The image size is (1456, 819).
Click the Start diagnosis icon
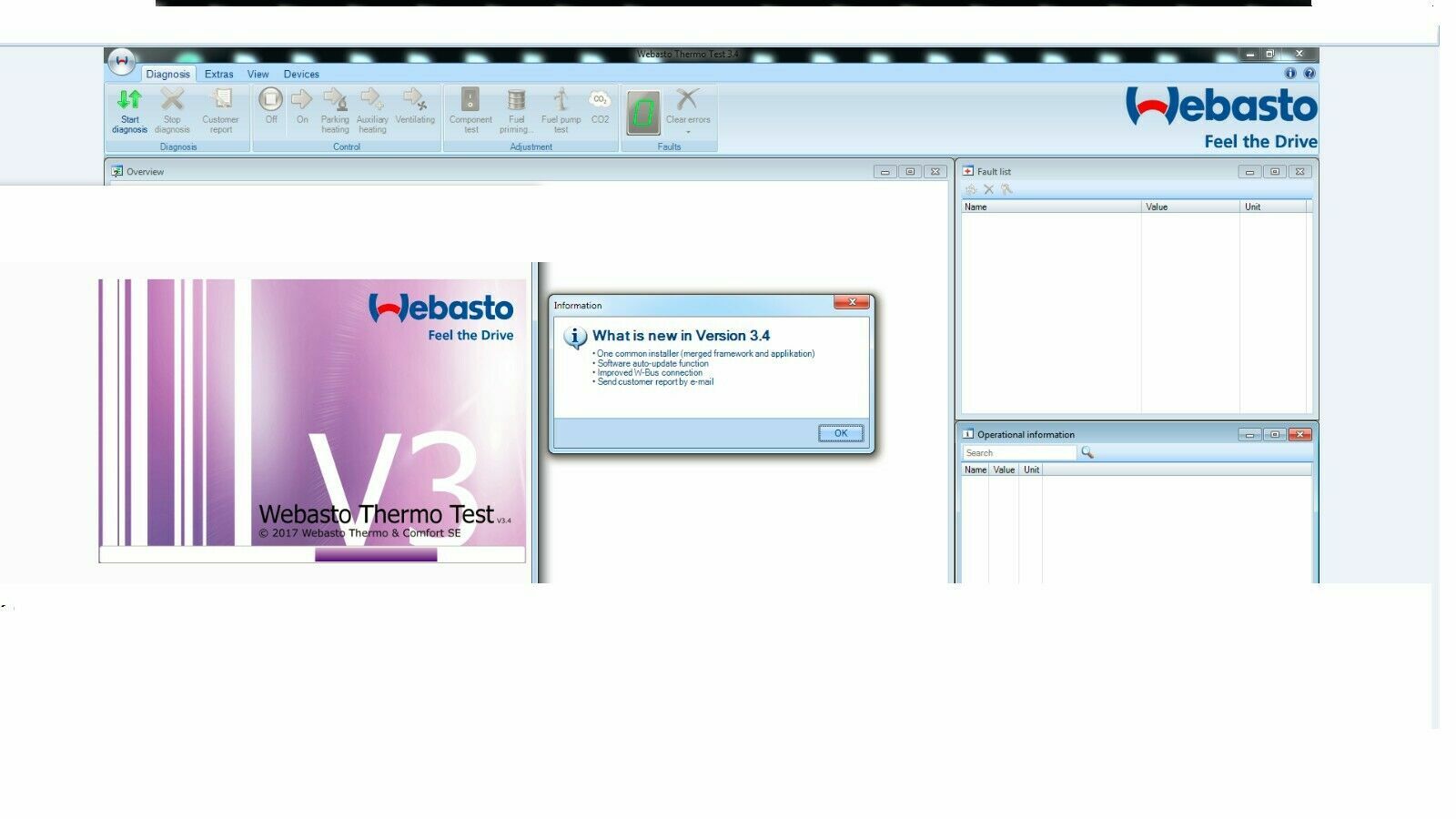click(x=129, y=98)
